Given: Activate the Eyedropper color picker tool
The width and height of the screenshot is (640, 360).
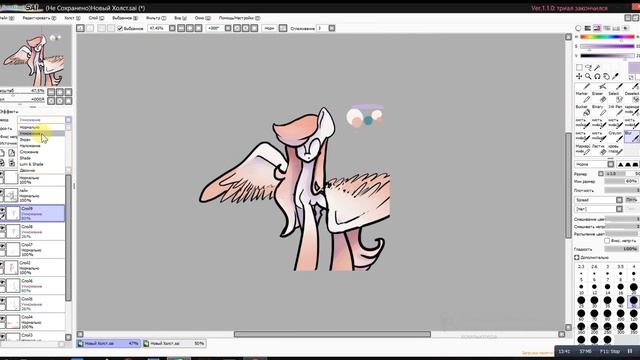Looking at the screenshot, I should coord(616,76).
